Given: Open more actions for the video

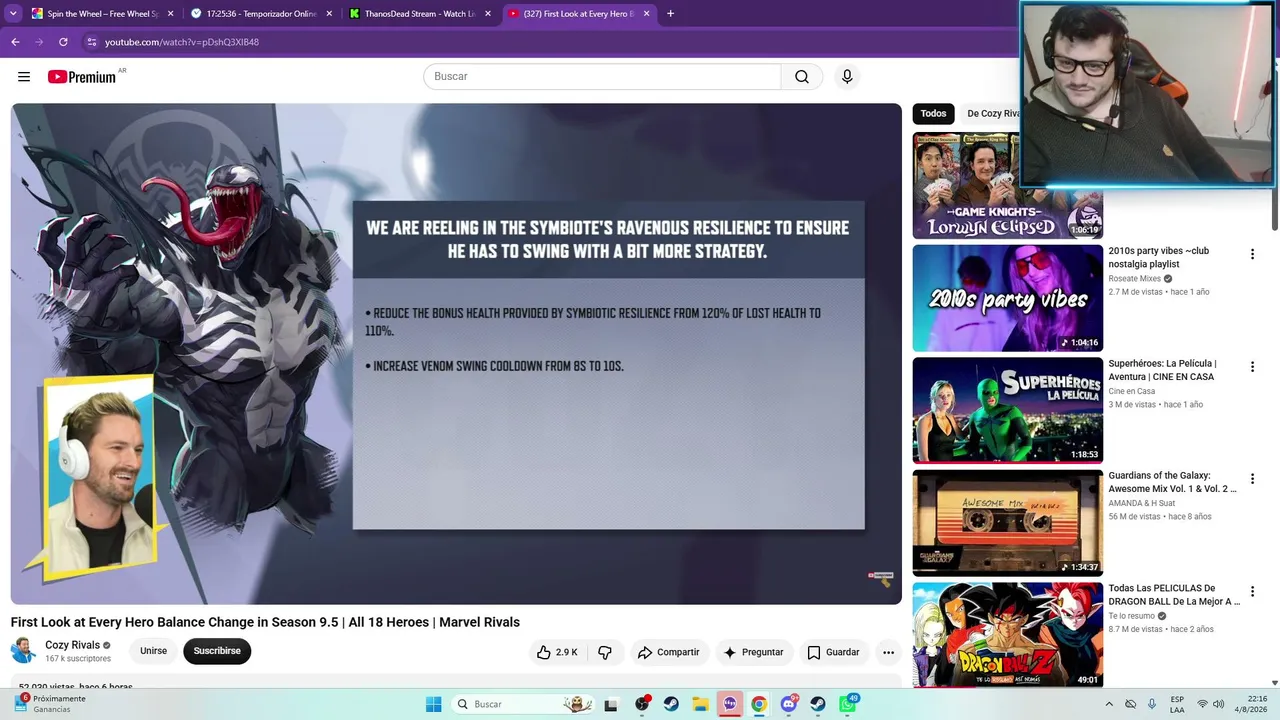Looking at the screenshot, I should [888, 652].
